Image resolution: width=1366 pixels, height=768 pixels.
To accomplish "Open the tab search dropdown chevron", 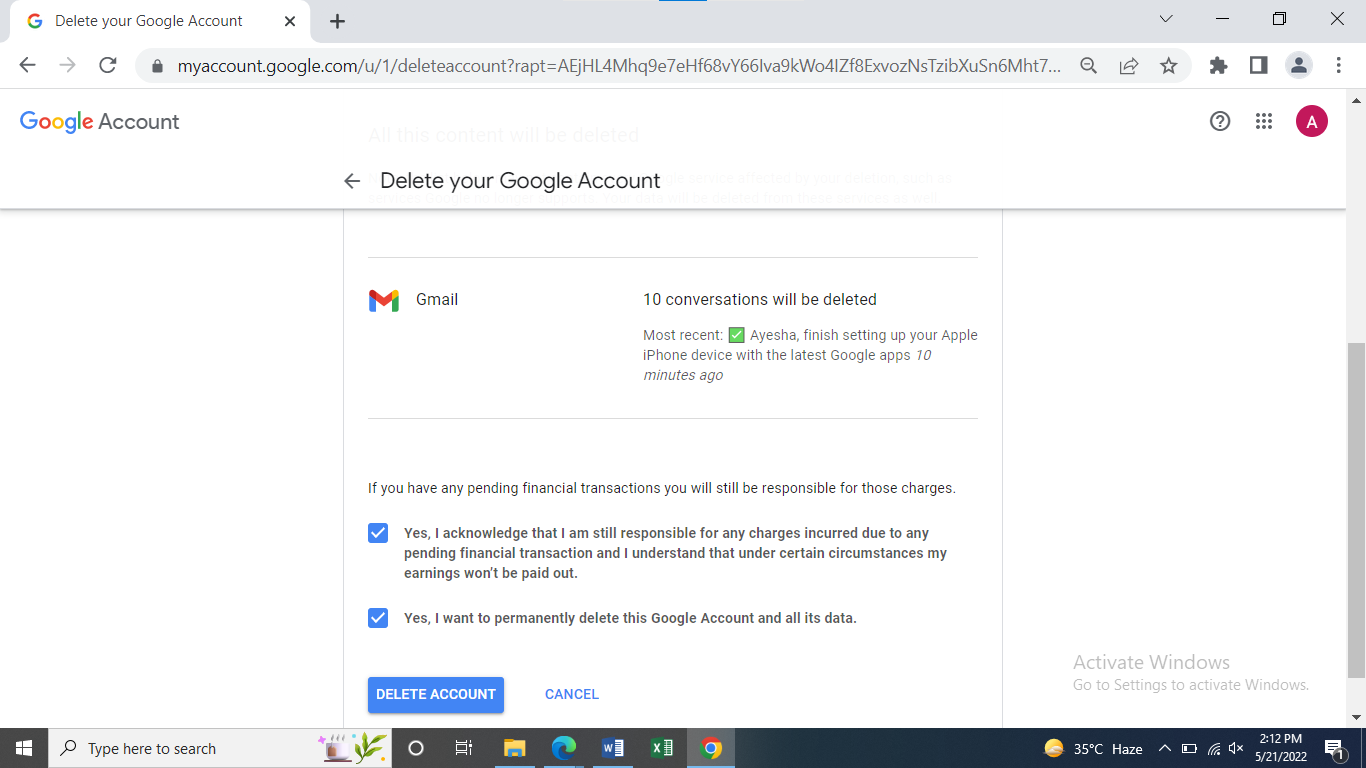I will [x=1166, y=19].
